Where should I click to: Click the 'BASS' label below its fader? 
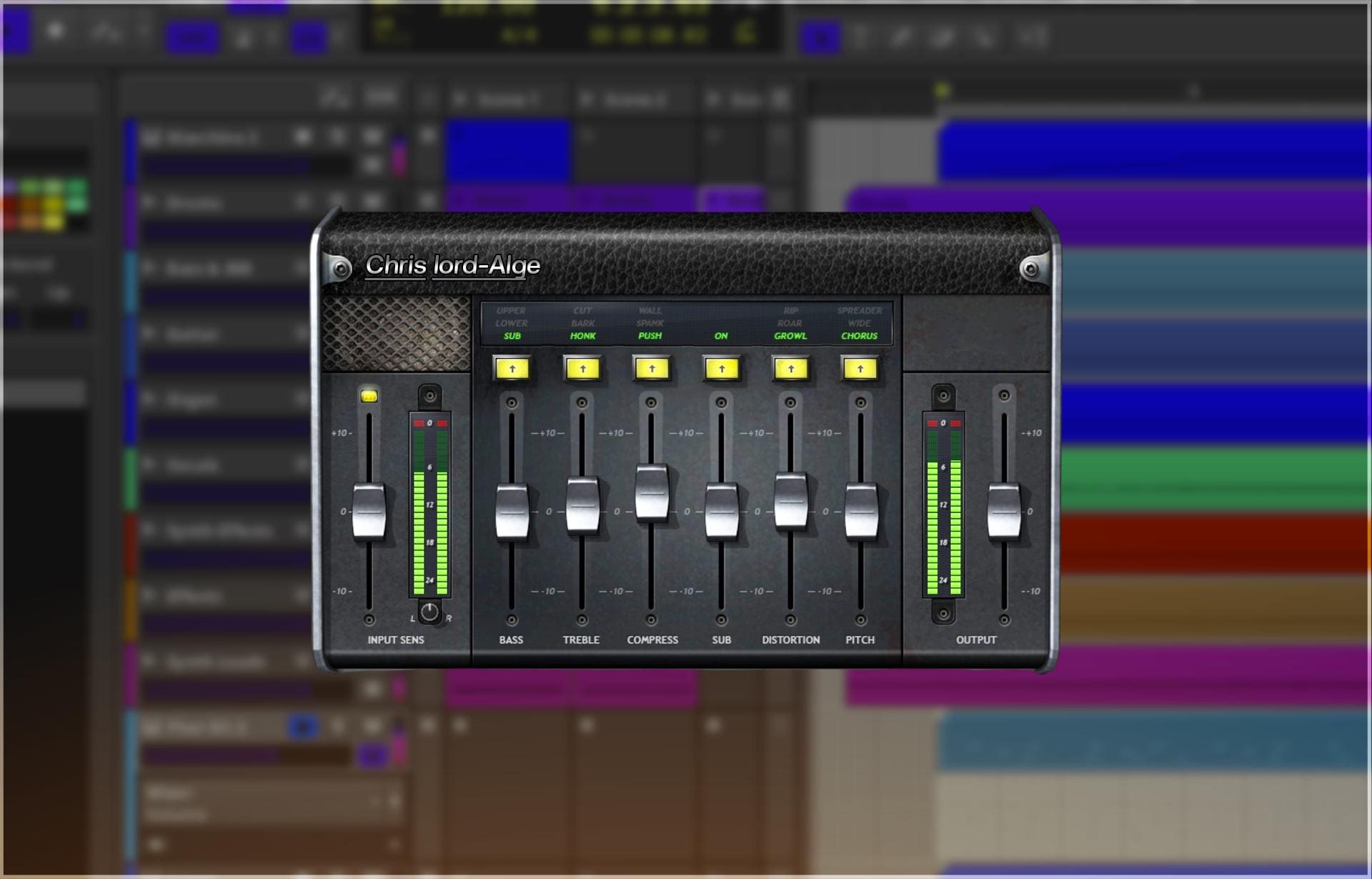coord(511,640)
